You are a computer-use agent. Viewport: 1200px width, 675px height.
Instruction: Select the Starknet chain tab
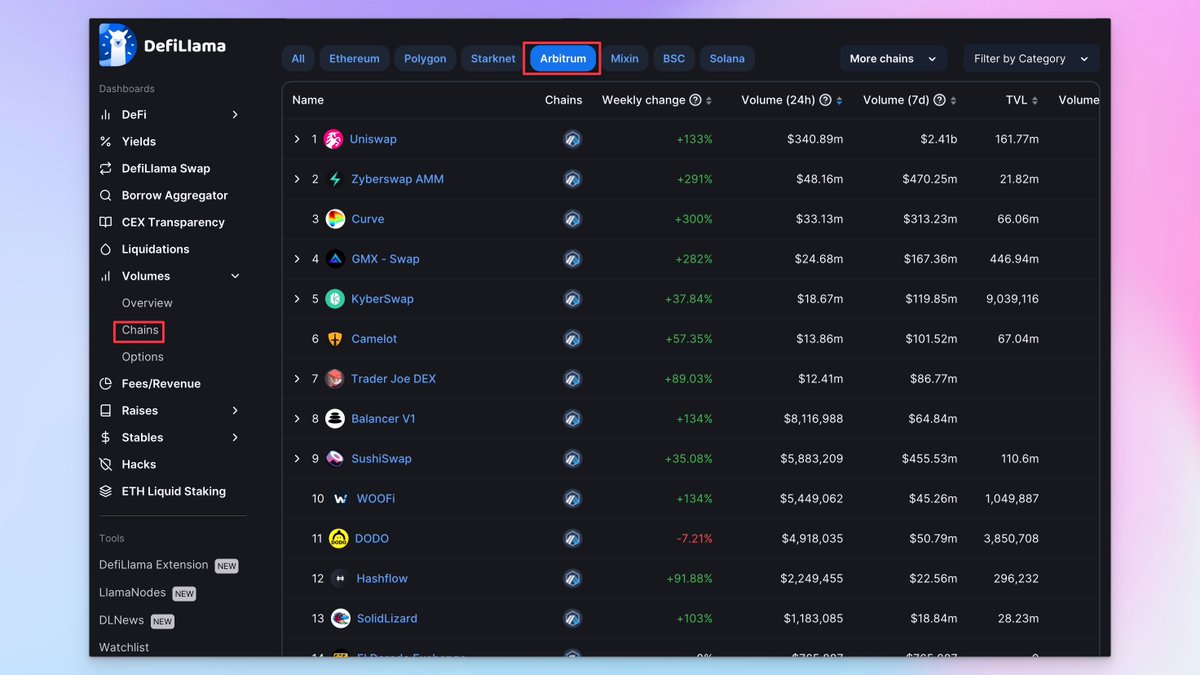coord(493,59)
